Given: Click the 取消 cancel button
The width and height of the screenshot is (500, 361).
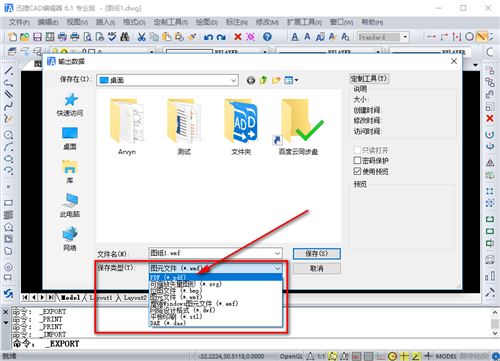Looking at the screenshot, I should pyautogui.click(x=317, y=268).
